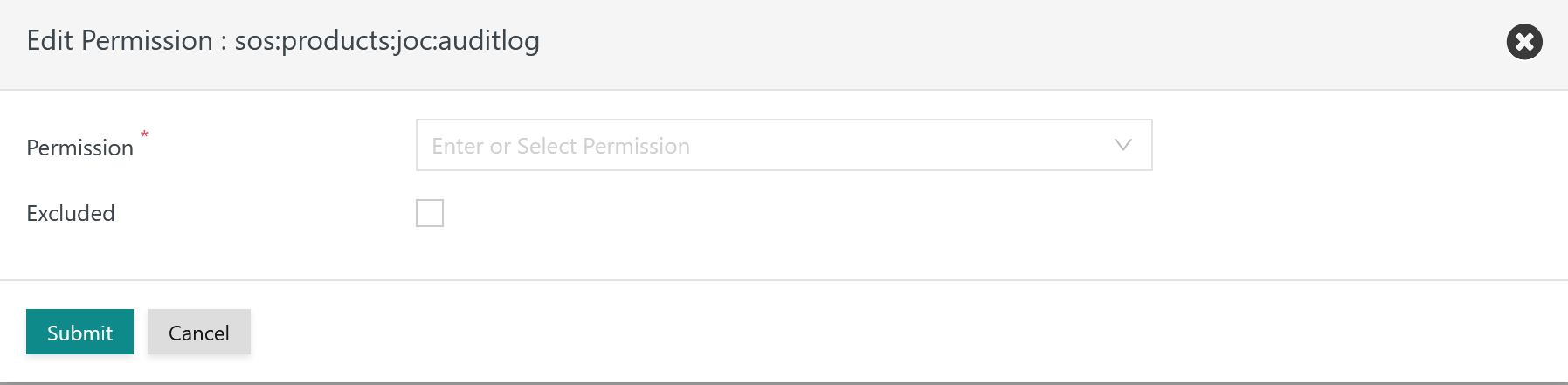Click the Edit Permission header bar
The height and width of the screenshot is (385, 1568).
(784, 45)
